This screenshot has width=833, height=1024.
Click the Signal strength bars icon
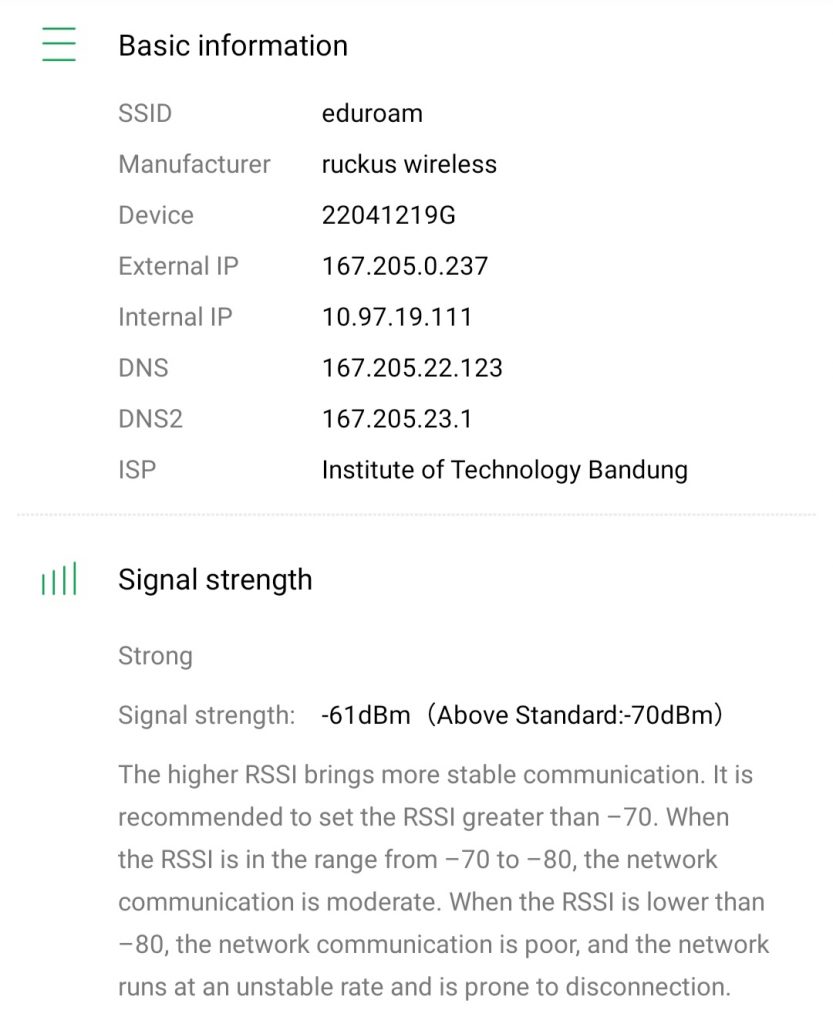59,580
